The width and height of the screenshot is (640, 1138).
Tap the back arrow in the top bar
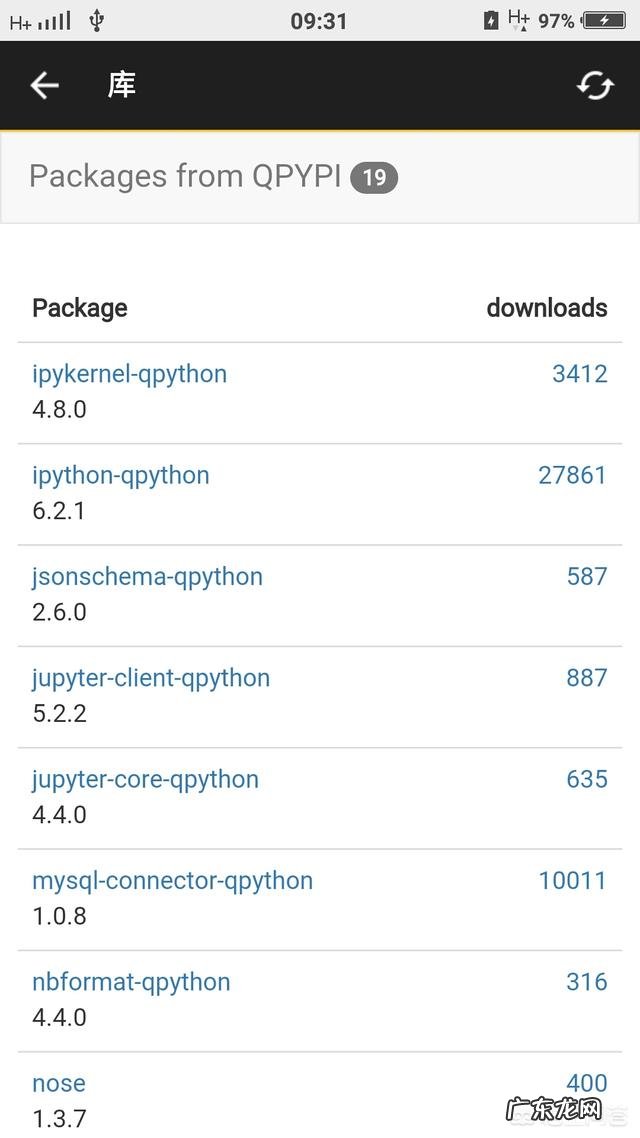tap(43, 85)
